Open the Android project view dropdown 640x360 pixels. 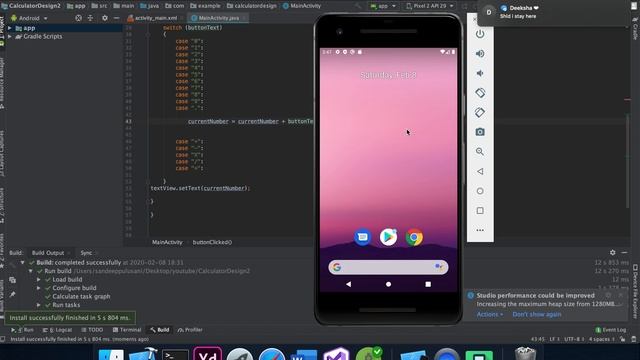tap(29, 18)
